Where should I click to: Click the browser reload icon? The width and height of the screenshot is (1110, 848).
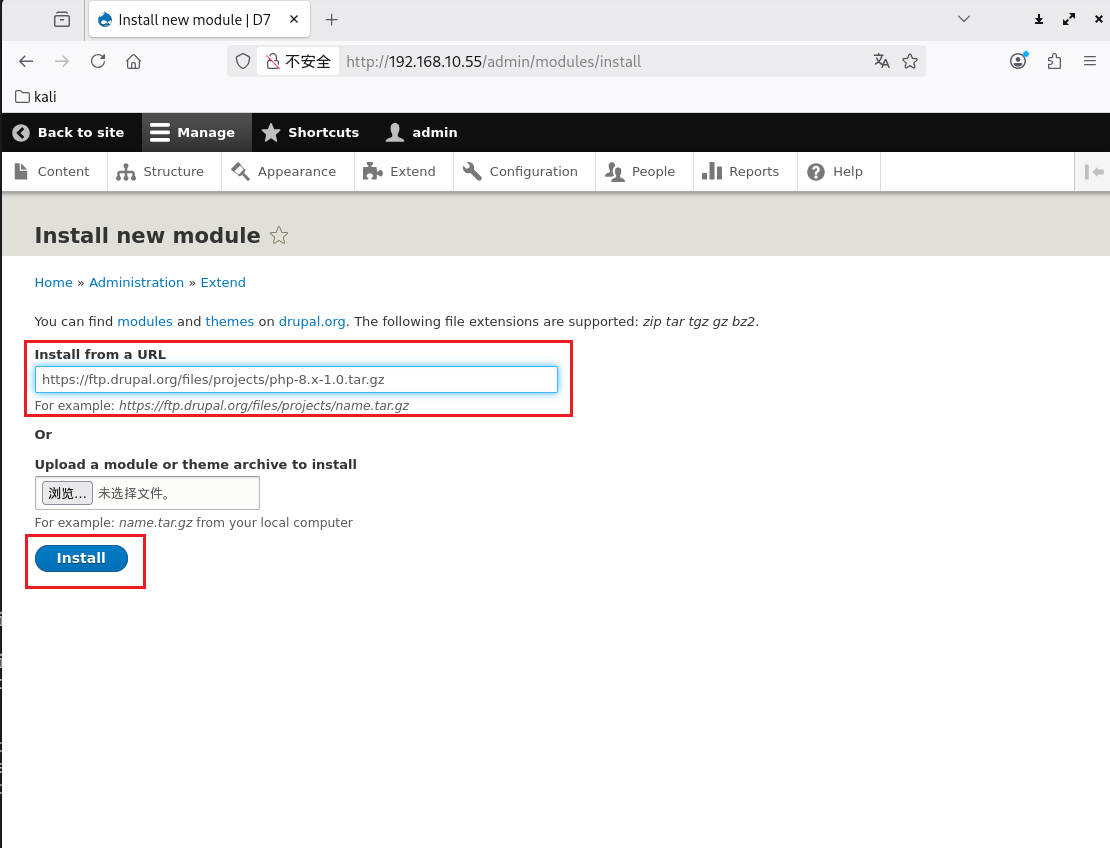[98, 61]
